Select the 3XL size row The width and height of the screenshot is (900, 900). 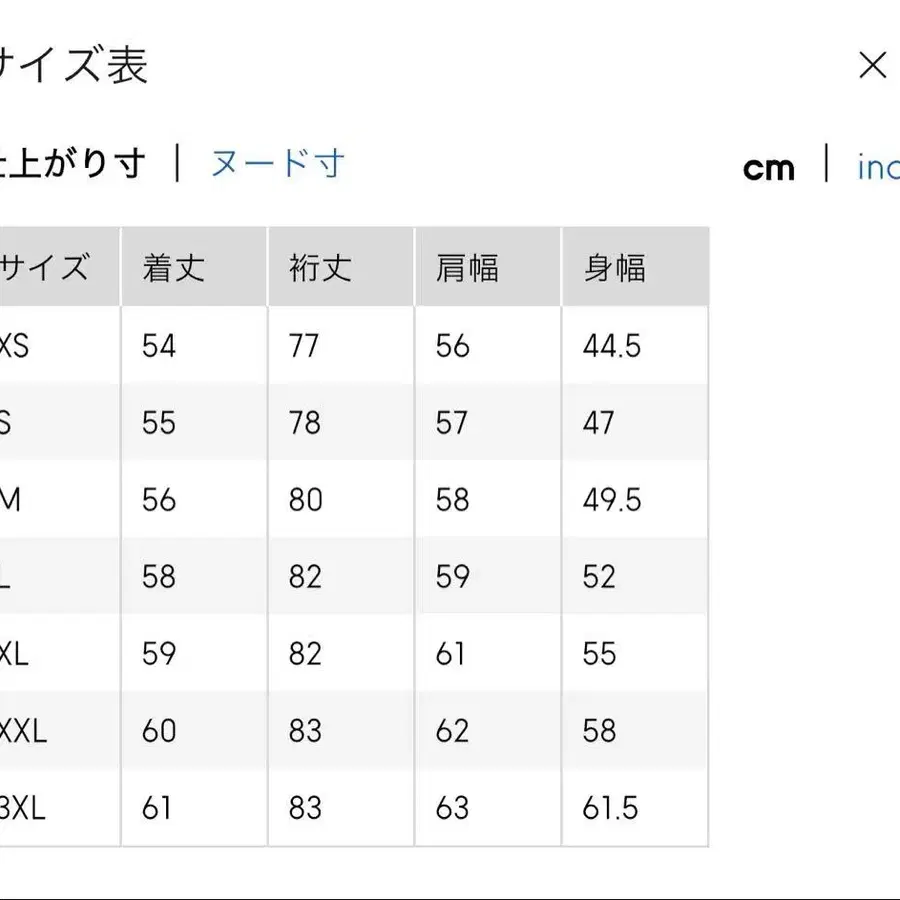tap(25, 808)
